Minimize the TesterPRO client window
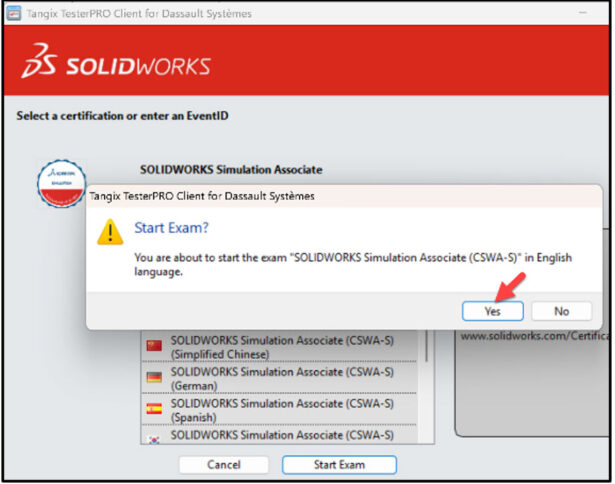 pyautogui.click(x=583, y=13)
